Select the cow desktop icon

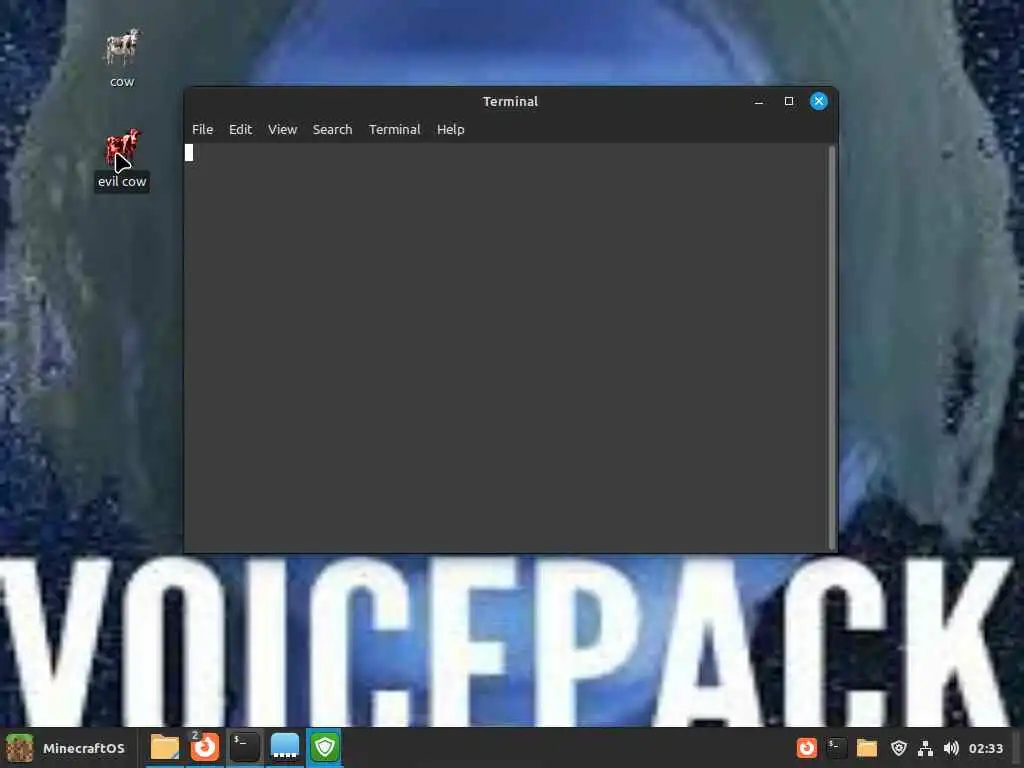tap(122, 57)
